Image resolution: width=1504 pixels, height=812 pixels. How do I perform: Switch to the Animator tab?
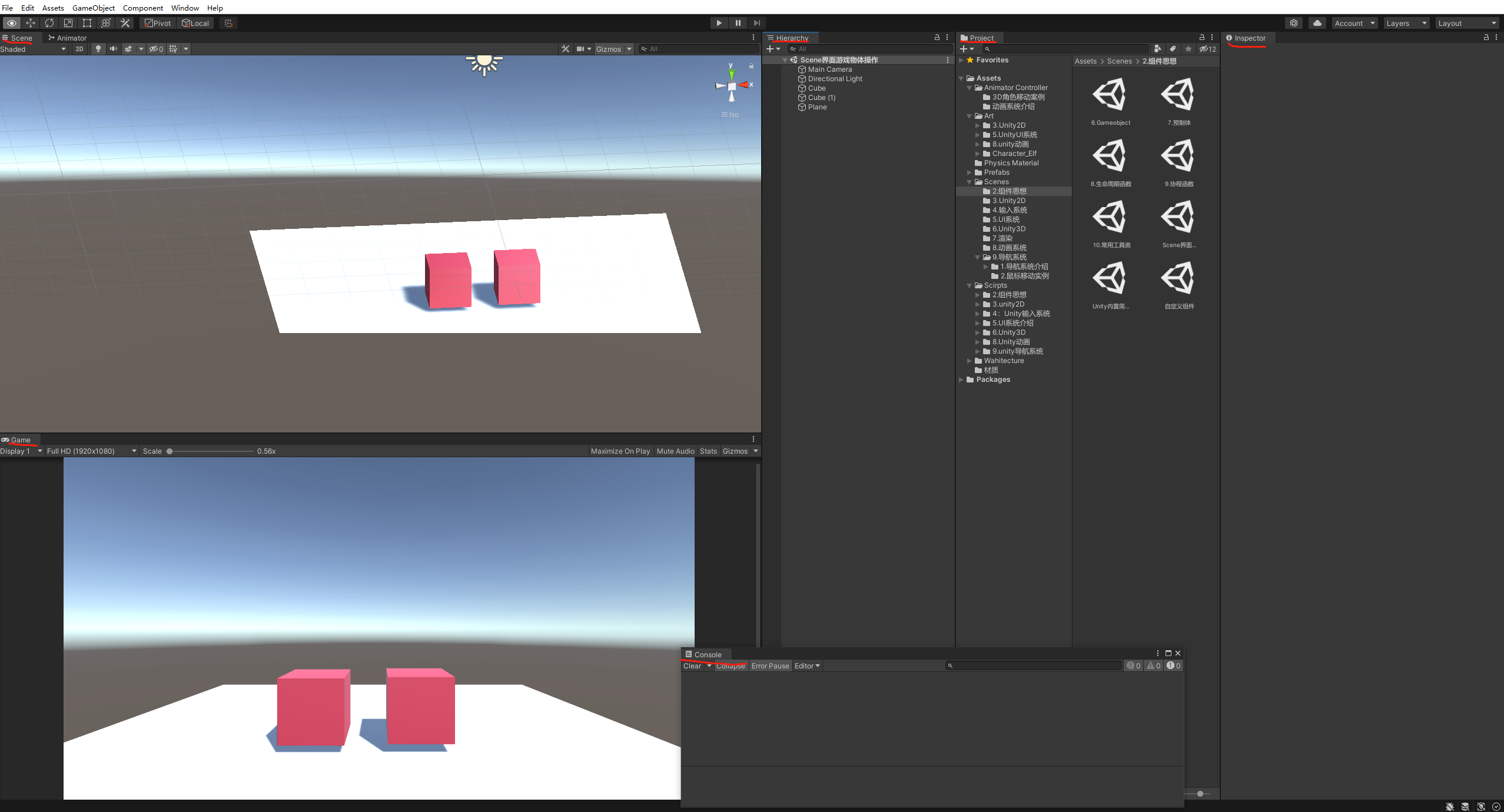pyautogui.click(x=68, y=38)
